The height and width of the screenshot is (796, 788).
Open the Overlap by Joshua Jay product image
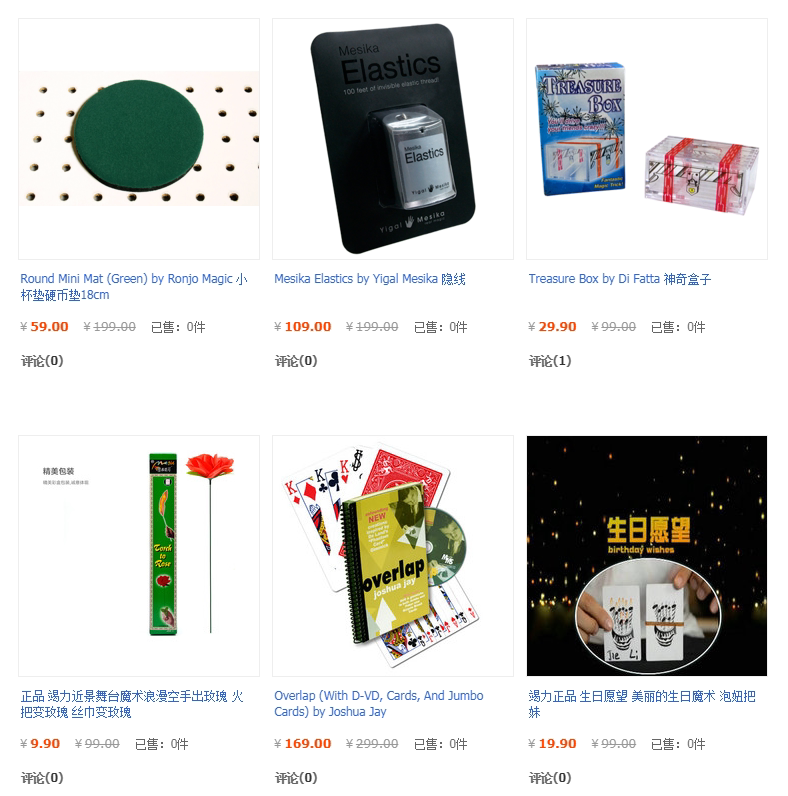coord(392,555)
